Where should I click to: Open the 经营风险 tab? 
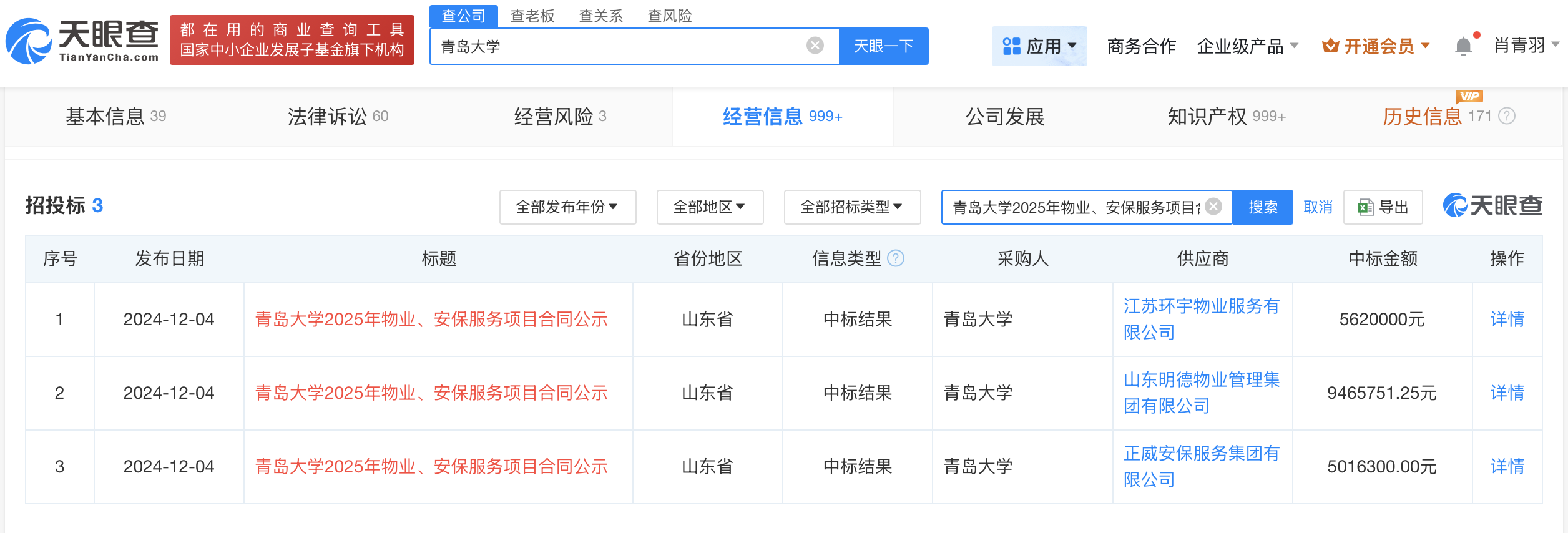point(561,117)
